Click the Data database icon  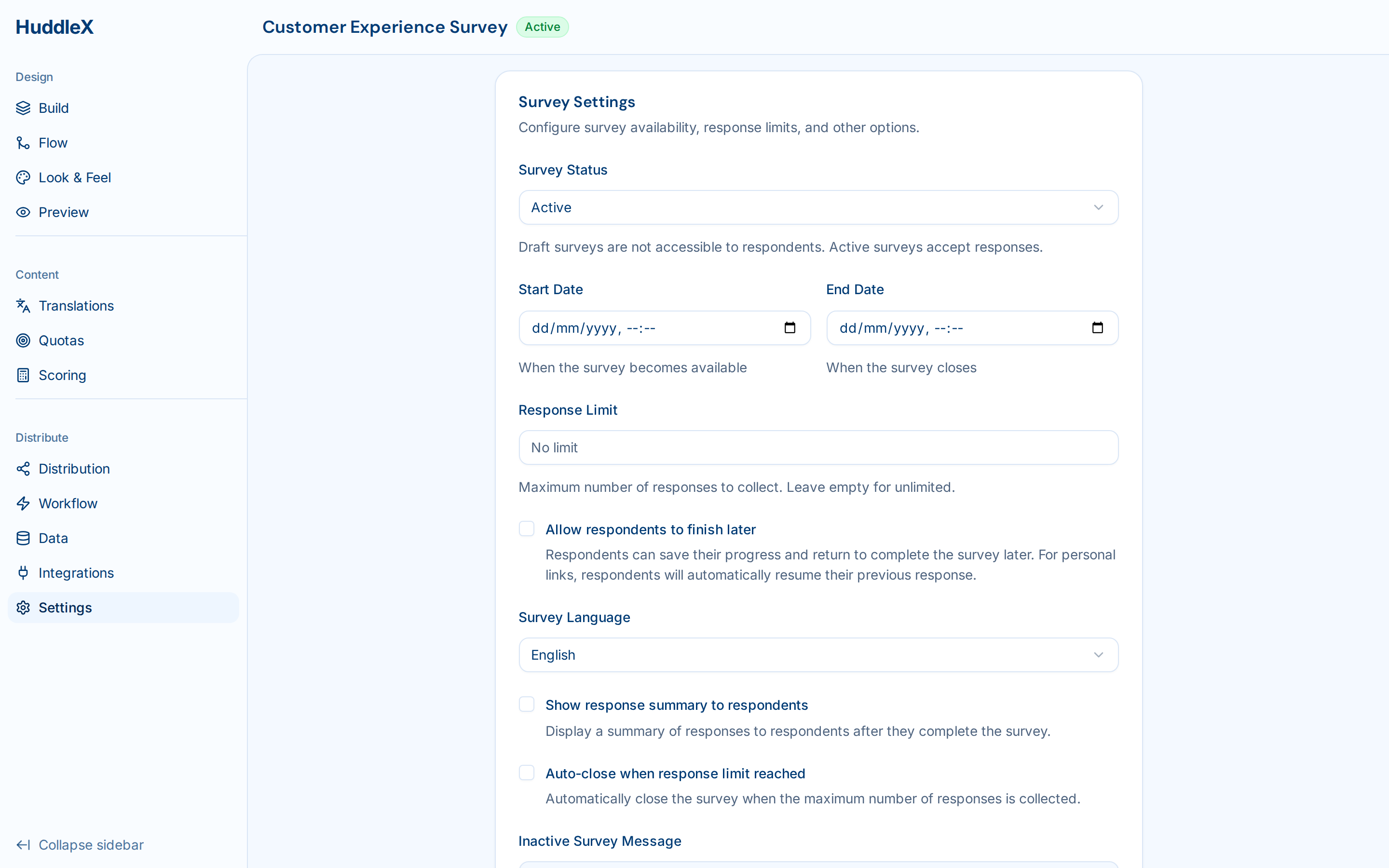click(23, 539)
